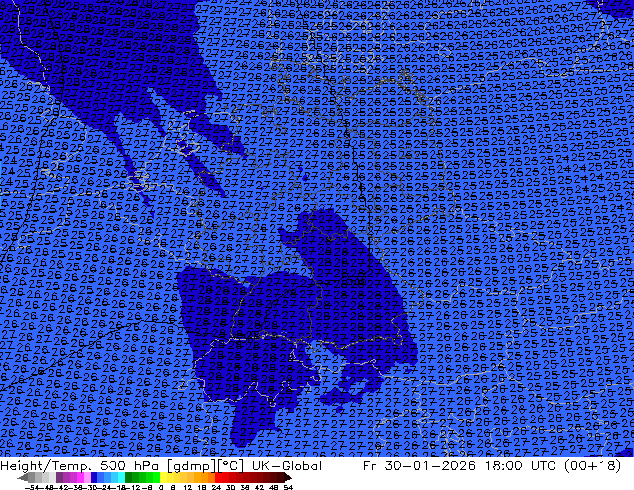Click the 54 value on the legend
Image resolution: width=634 pixels, height=490 pixels.
[x=288, y=487]
